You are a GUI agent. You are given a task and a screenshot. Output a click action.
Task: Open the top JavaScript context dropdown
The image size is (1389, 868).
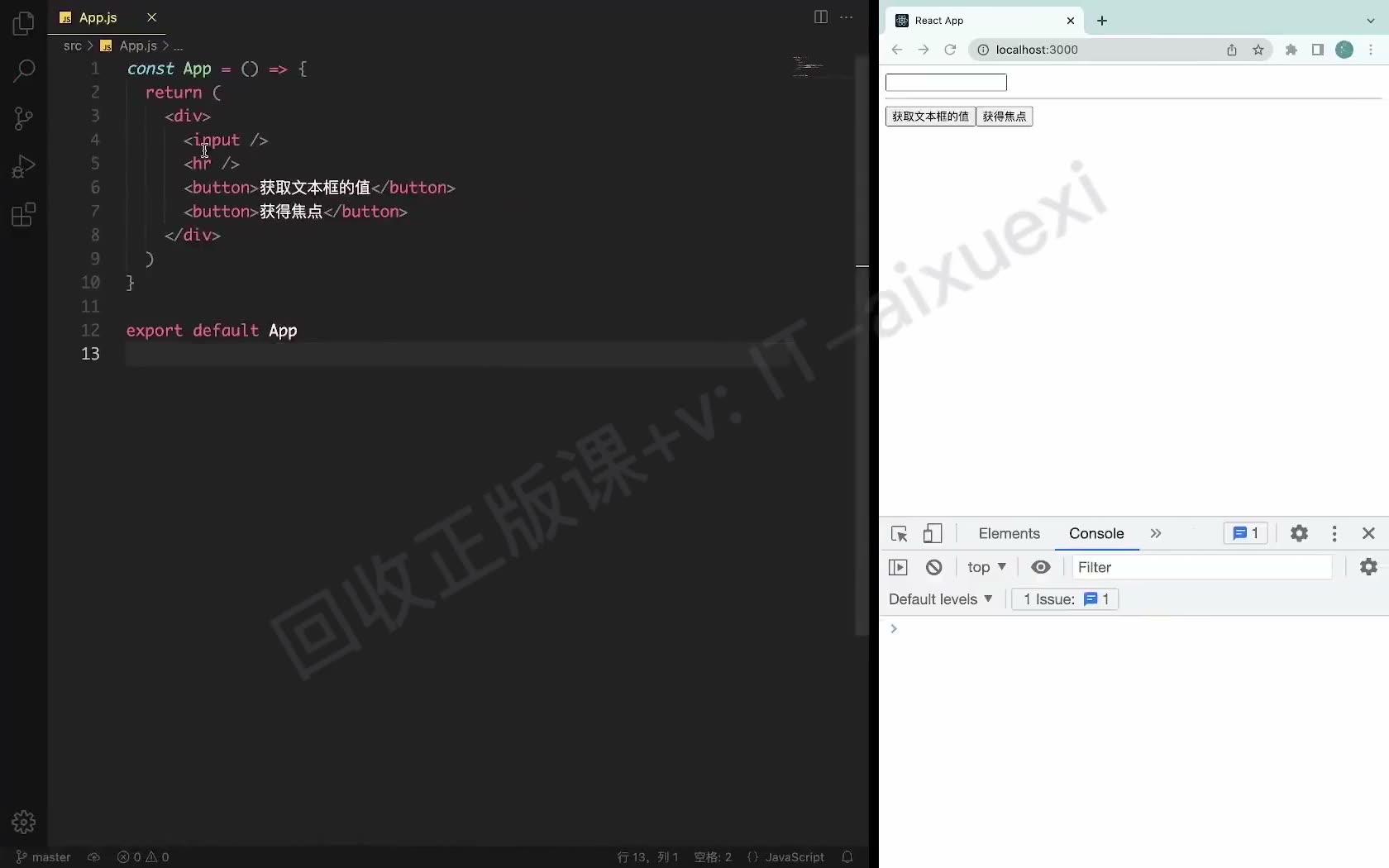[x=986, y=567]
